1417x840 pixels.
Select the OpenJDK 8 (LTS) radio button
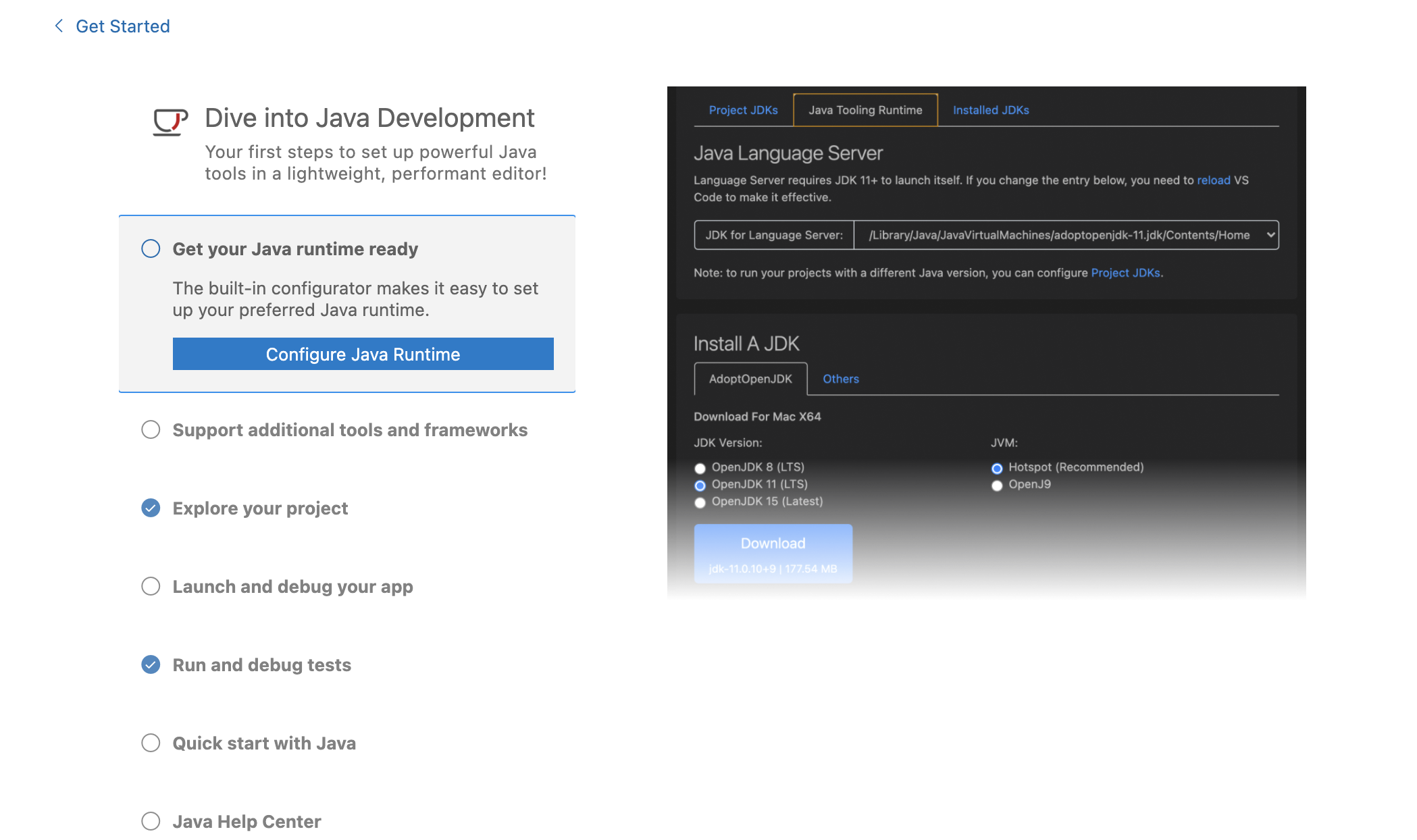[x=700, y=468]
